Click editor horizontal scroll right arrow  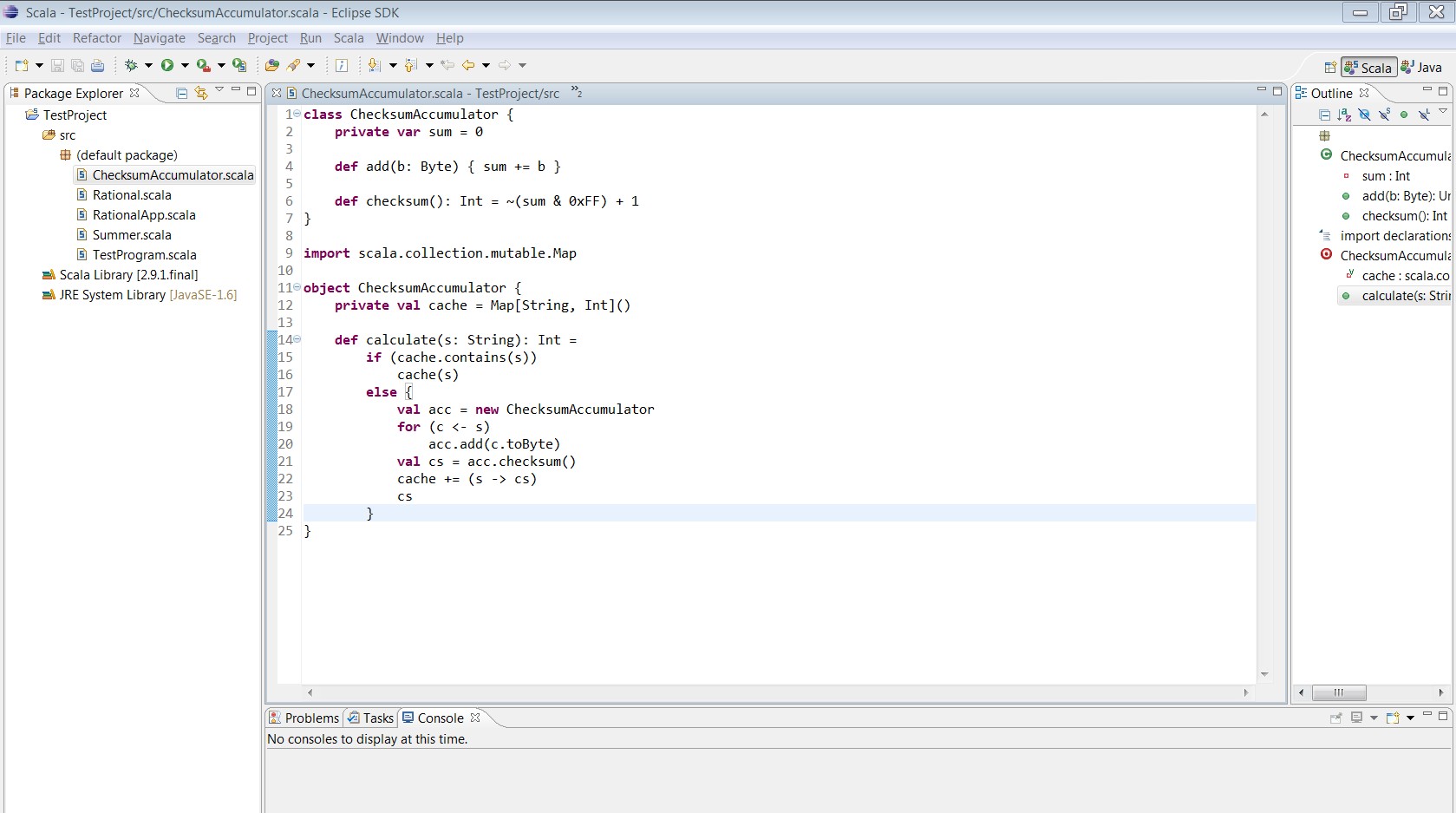click(x=1246, y=692)
